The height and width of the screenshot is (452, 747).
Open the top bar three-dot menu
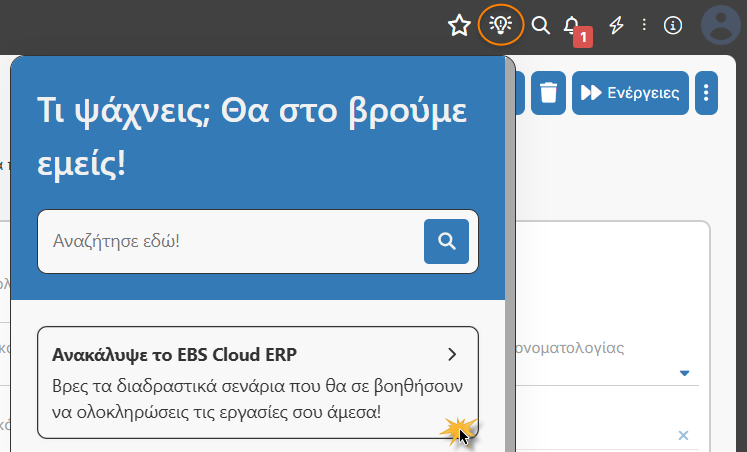[644, 25]
